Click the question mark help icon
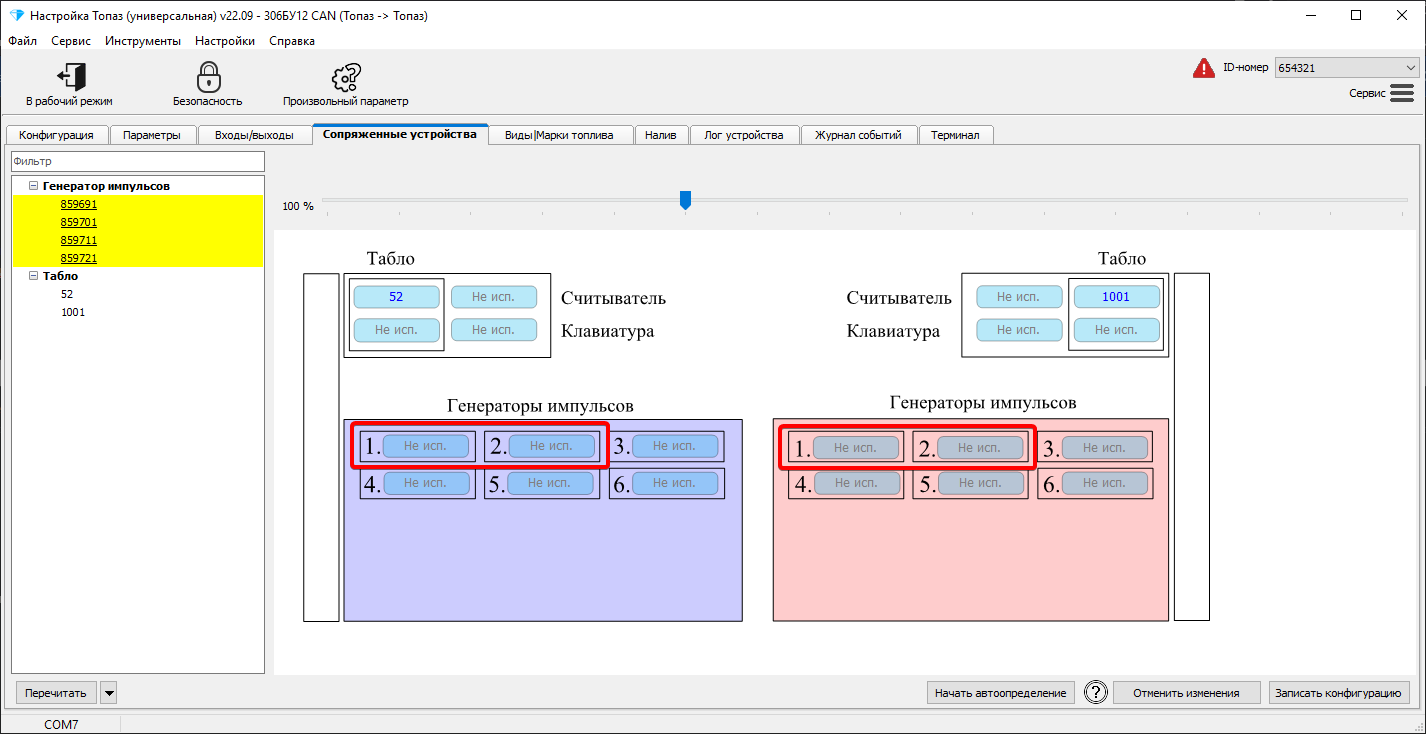The width and height of the screenshot is (1426, 734). (x=1097, y=692)
